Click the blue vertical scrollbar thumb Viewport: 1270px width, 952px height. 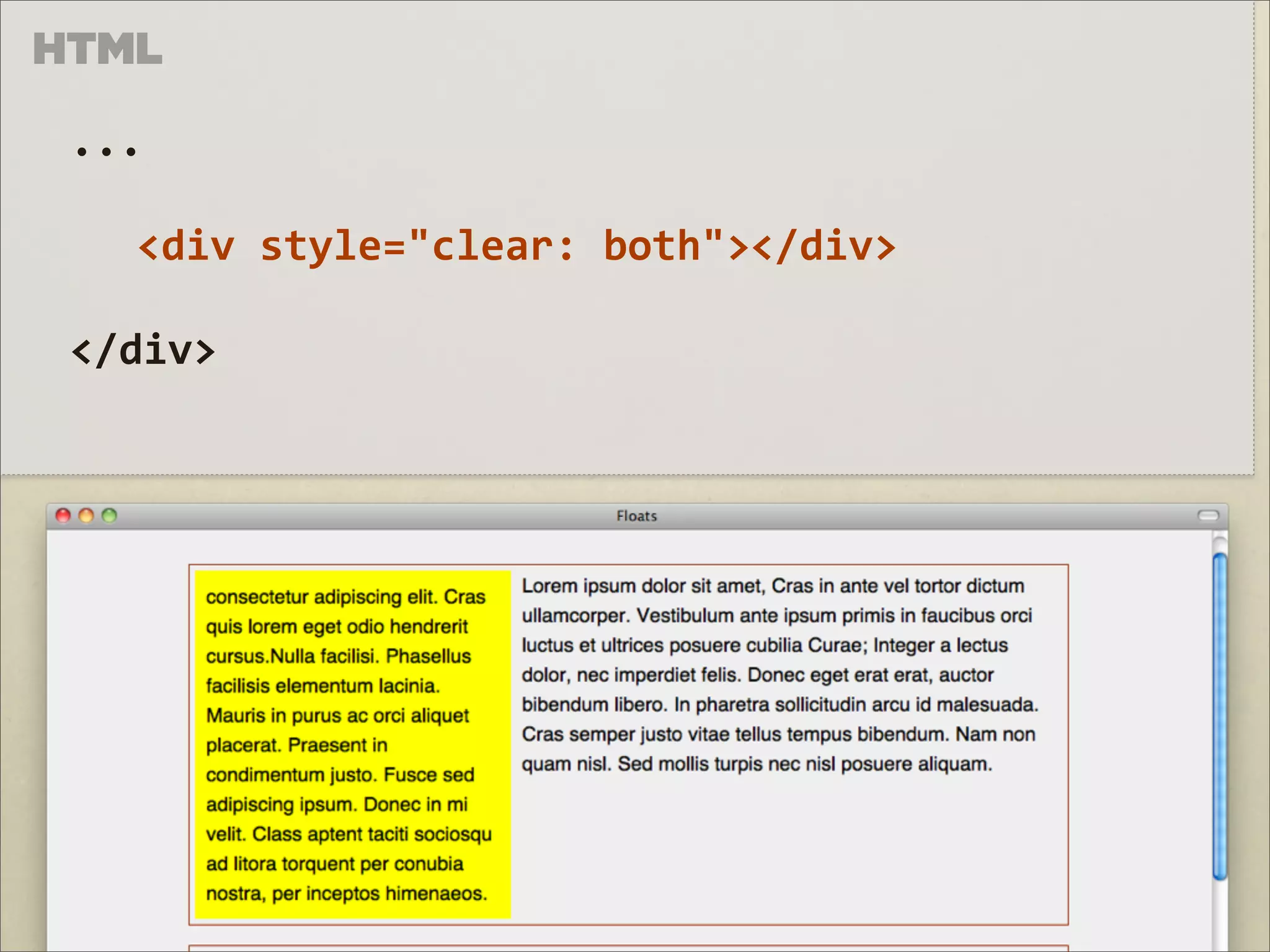click(x=1220, y=716)
